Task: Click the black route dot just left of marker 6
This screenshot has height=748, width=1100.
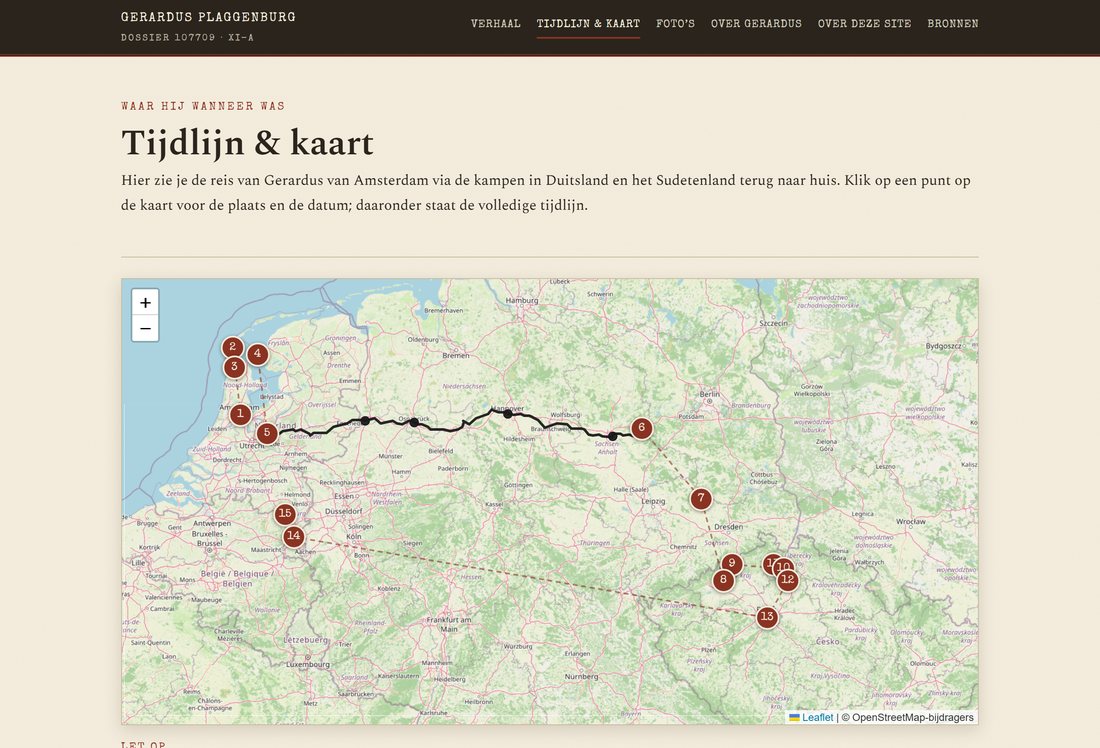Action: (x=612, y=436)
